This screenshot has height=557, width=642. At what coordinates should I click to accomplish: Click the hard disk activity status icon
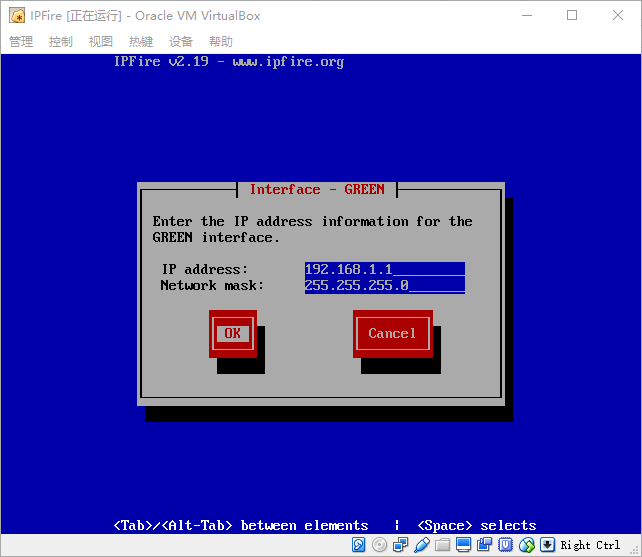pyautogui.click(x=359, y=545)
